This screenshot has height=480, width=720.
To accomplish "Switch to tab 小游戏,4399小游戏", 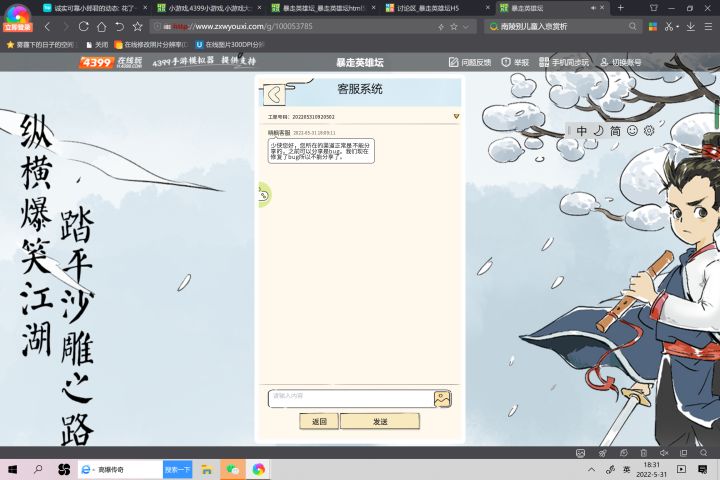I will point(209,8).
